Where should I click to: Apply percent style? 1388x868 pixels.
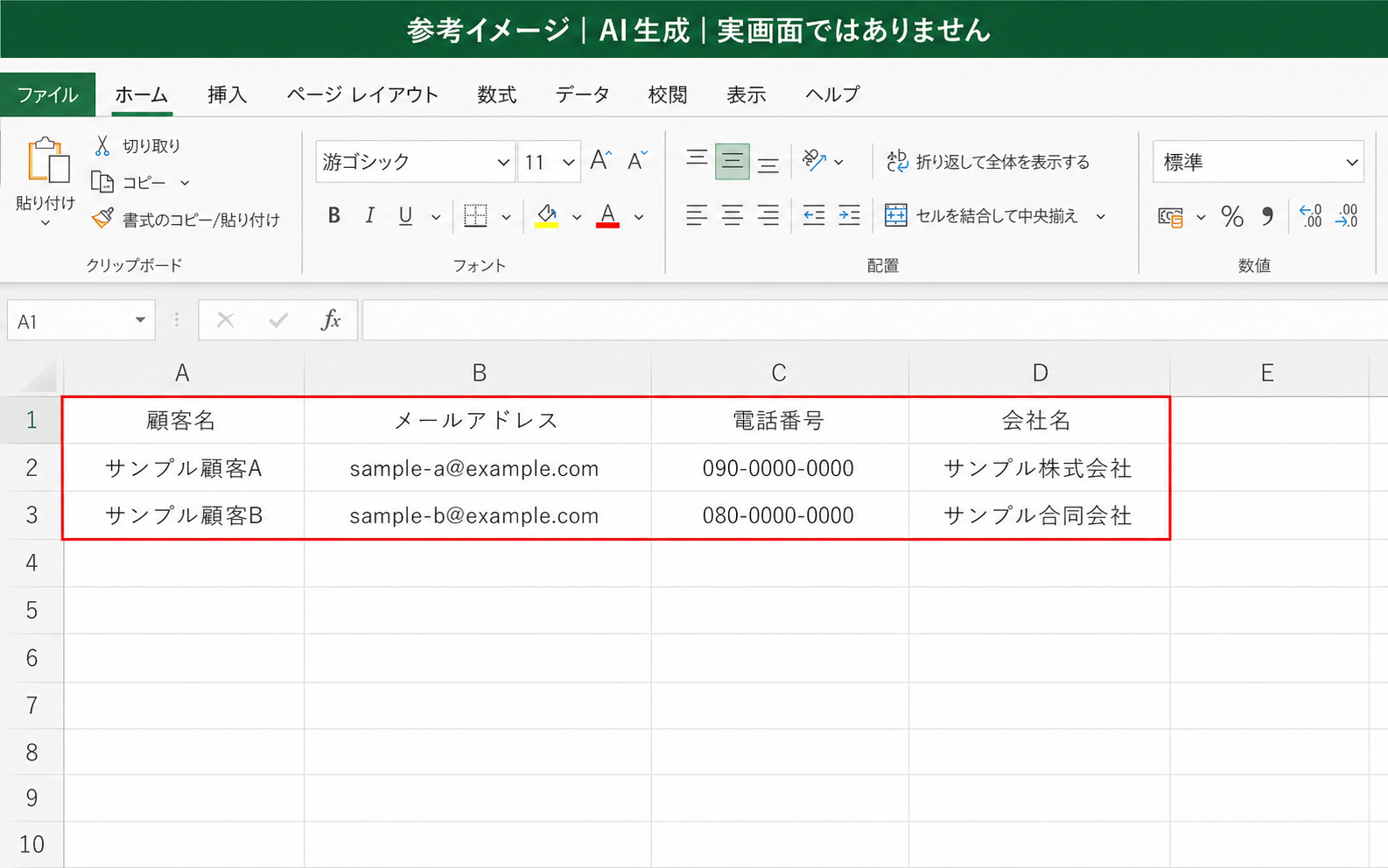pyautogui.click(x=1232, y=216)
